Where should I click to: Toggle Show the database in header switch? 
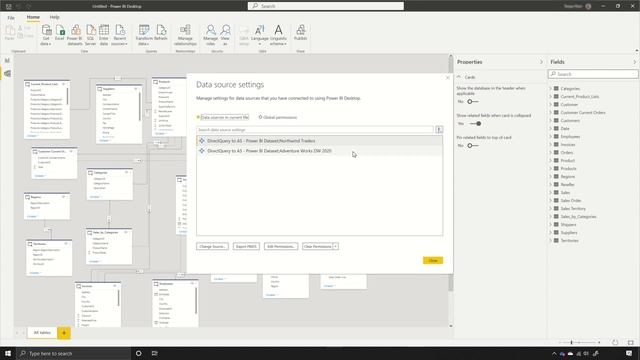473,102
